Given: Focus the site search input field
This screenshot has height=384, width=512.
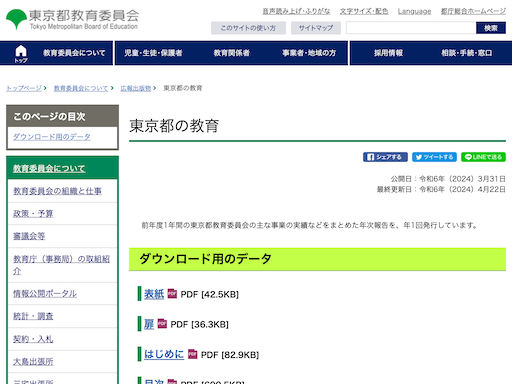Looking at the screenshot, I should (411, 28).
